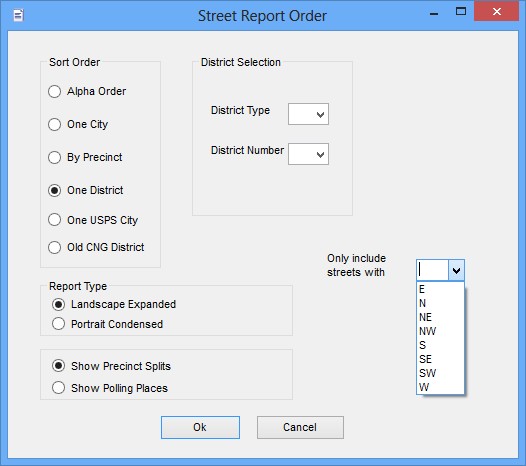Click the Cancel button

click(x=300, y=427)
